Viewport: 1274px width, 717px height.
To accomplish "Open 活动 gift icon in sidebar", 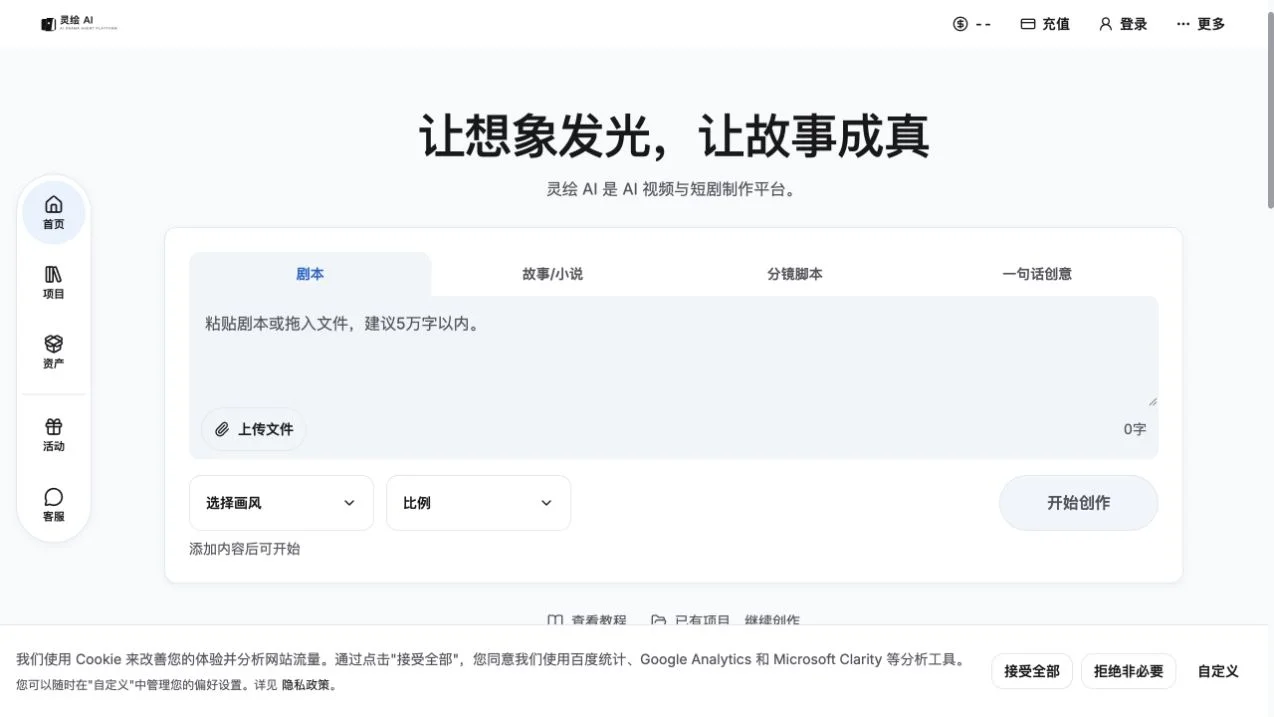I will [x=54, y=435].
